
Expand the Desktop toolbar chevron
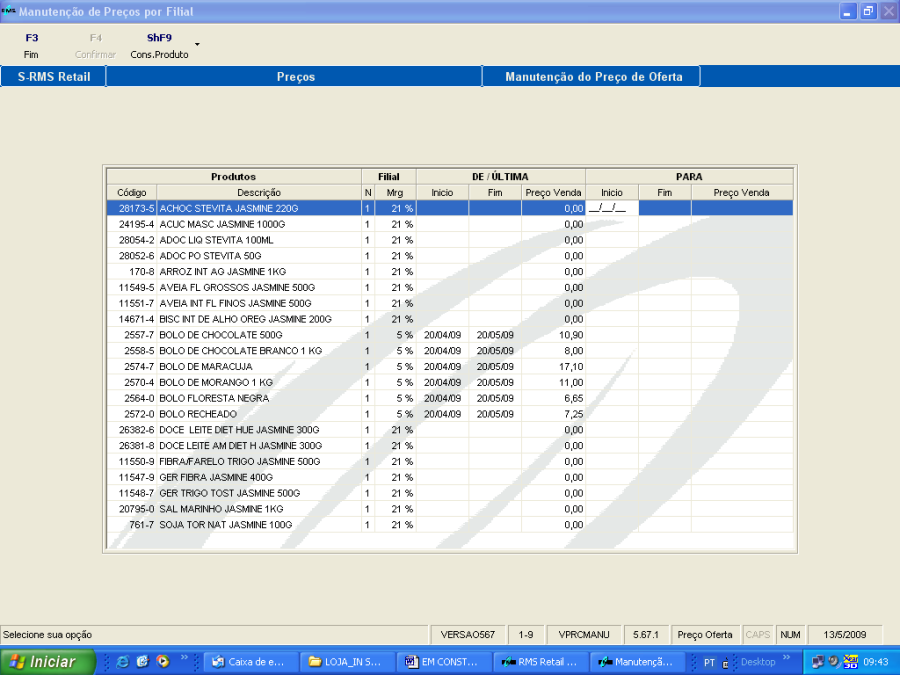tap(786, 658)
